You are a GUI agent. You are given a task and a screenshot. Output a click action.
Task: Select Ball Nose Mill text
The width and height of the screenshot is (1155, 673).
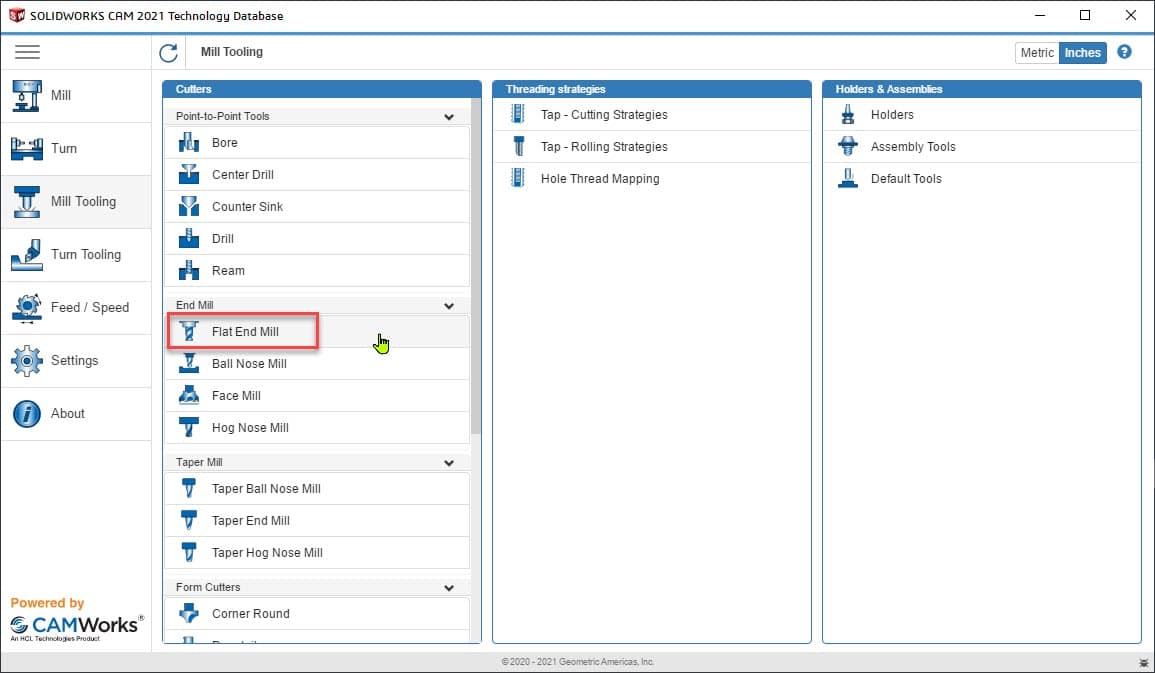click(249, 364)
